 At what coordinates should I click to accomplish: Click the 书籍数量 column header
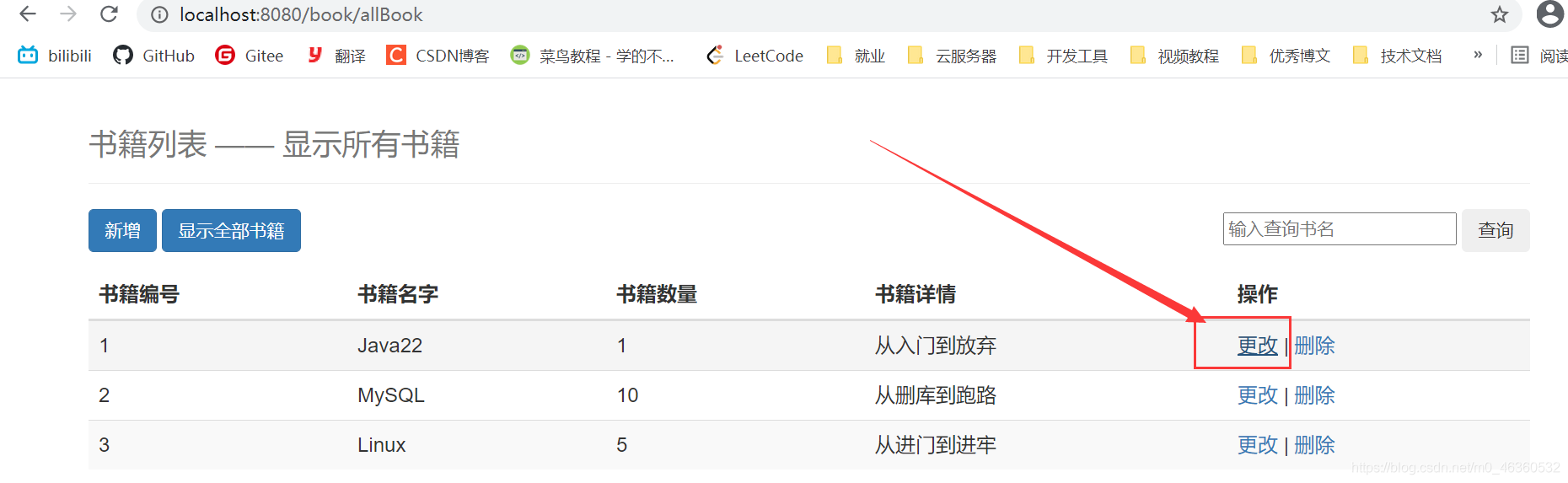click(657, 294)
